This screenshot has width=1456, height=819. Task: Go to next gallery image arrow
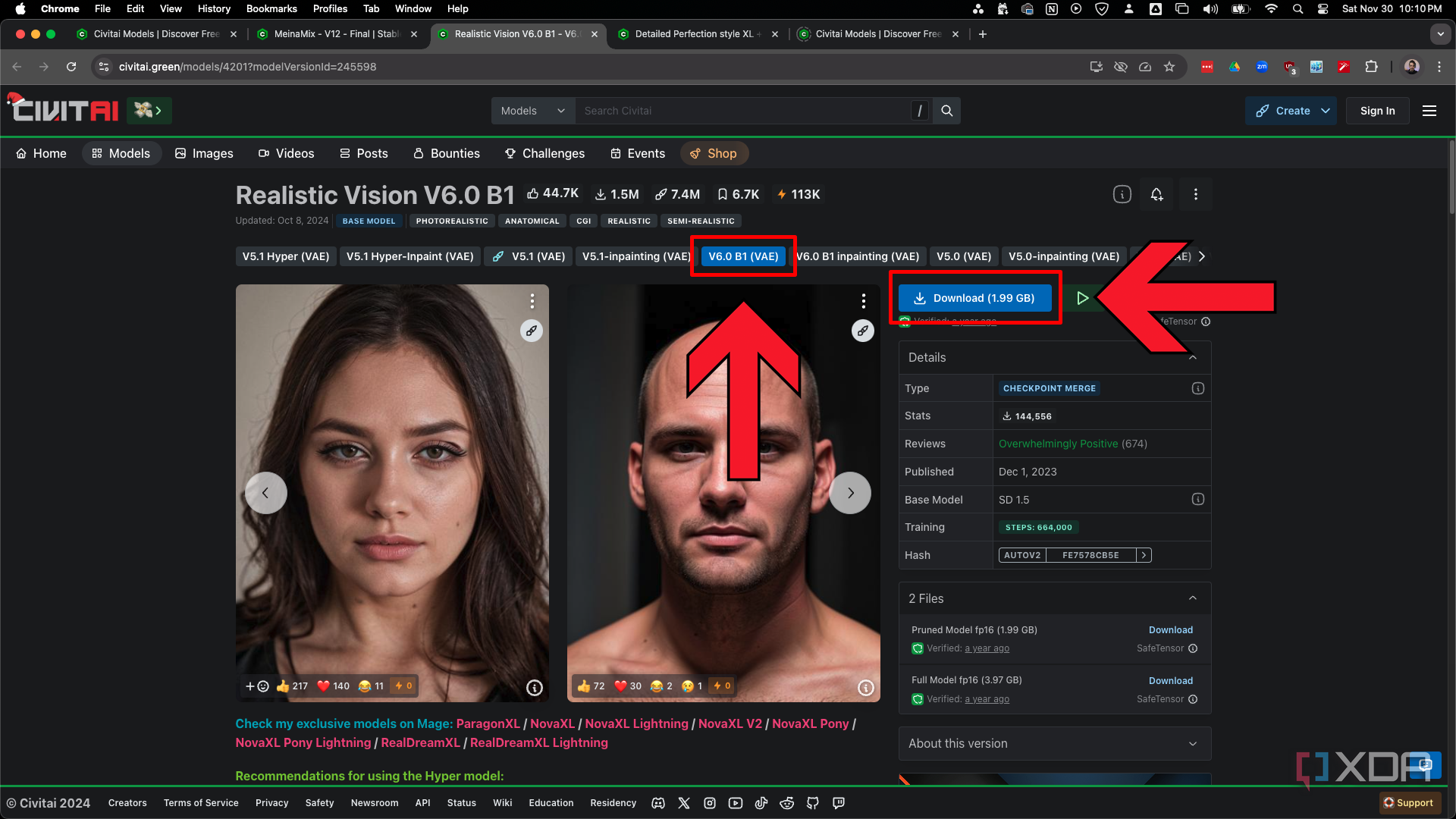point(850,493)
